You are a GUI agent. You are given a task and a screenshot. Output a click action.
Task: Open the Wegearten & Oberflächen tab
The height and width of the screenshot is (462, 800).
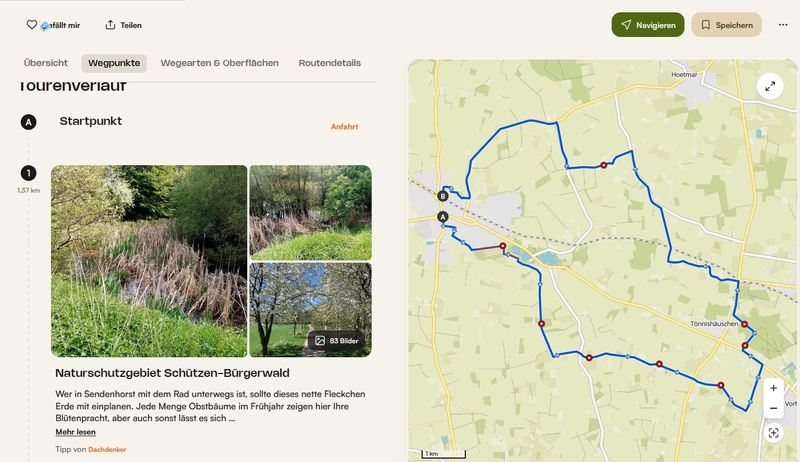(x=219, y=63)
